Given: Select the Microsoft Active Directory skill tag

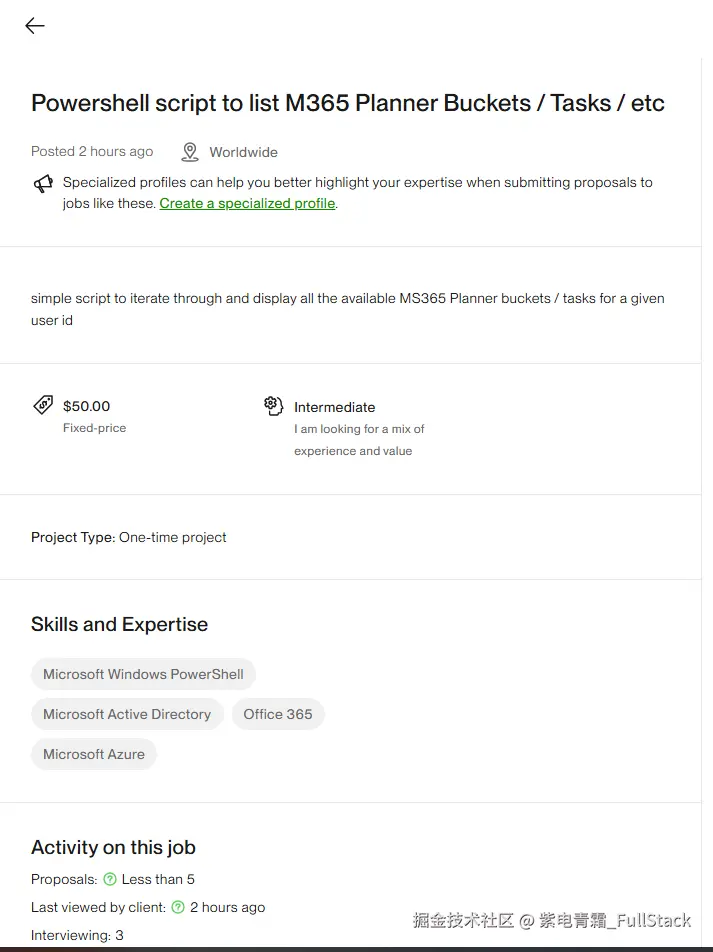Looking at the screenshot, I should pos(127,714).
